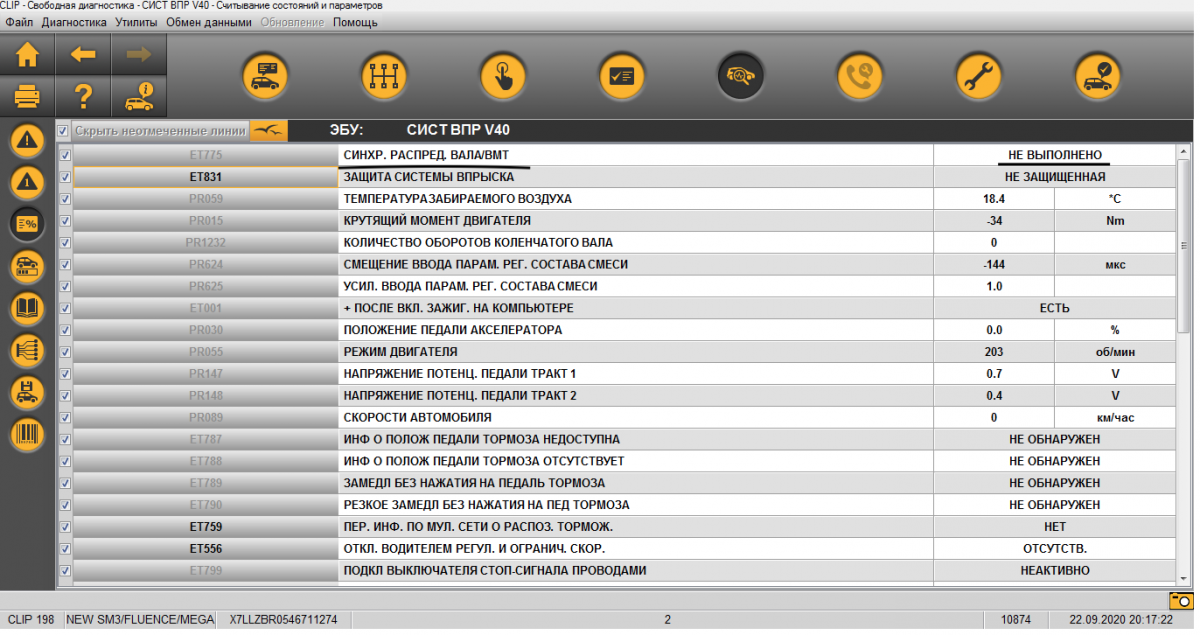1200x635 pixels.
Task: Open the Диагностика menu
Action: 75,22
